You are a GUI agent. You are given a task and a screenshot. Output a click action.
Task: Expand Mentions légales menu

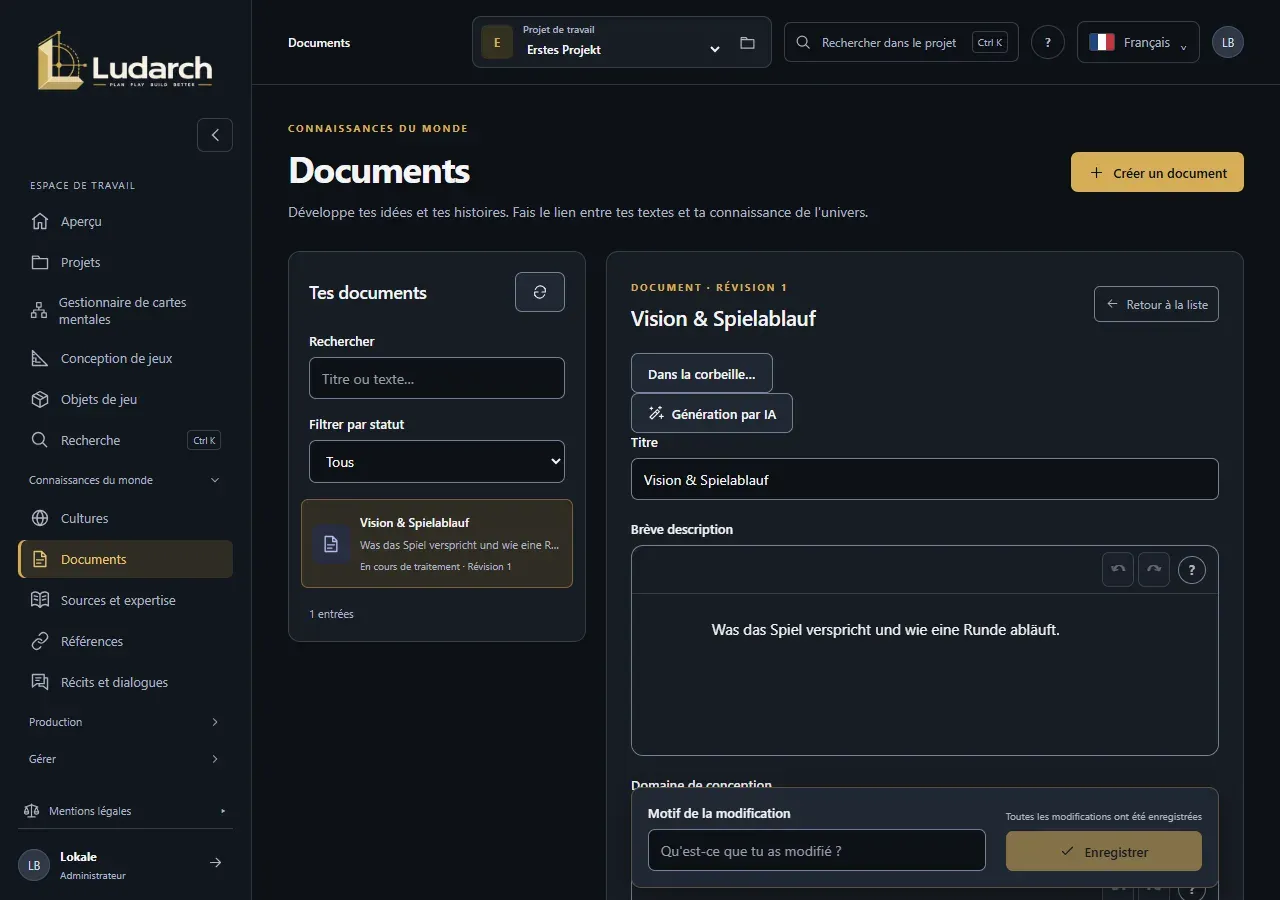tap(125, 811)
